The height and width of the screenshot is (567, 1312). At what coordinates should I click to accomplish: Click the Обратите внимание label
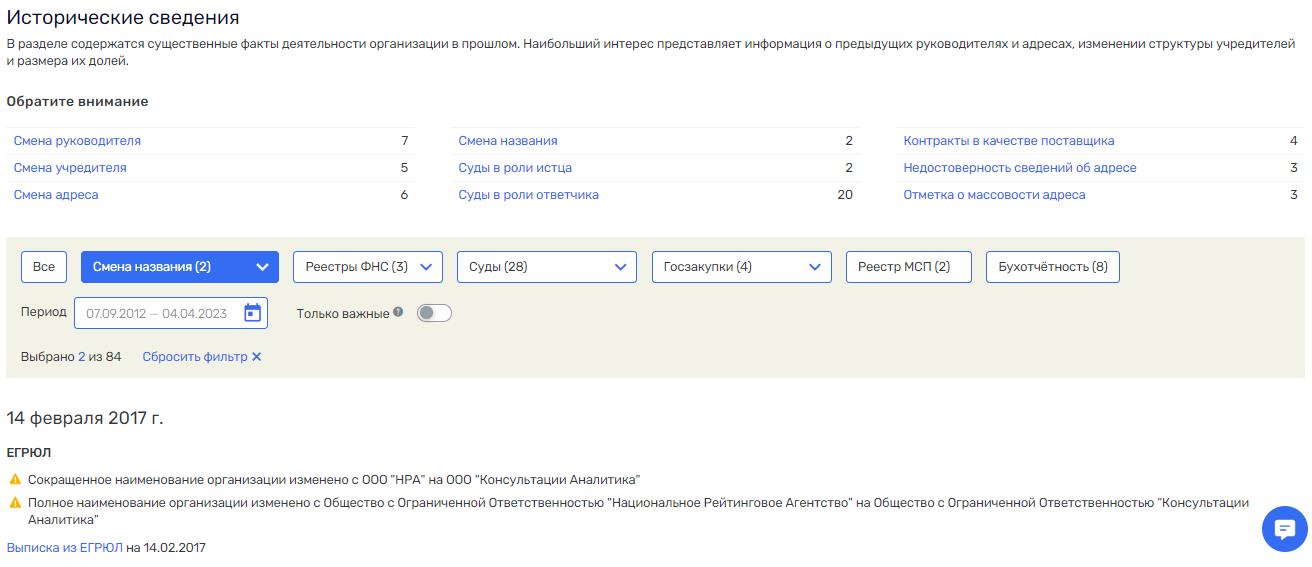77,102
